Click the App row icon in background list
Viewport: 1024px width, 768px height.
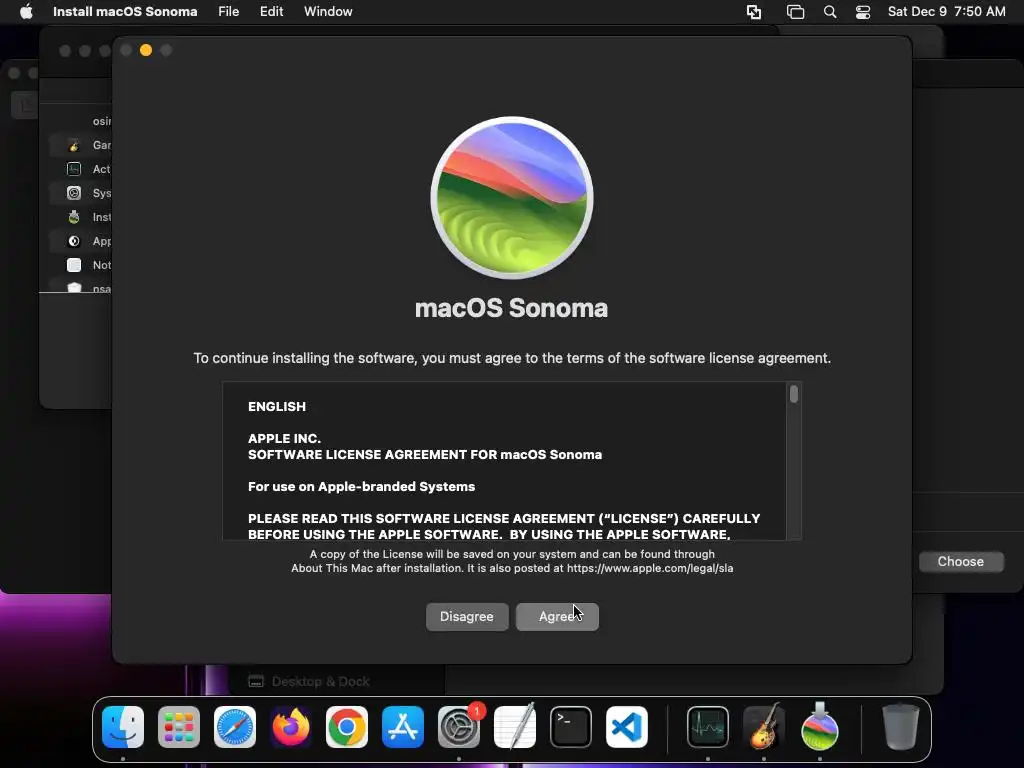click(x=74, y=241)
